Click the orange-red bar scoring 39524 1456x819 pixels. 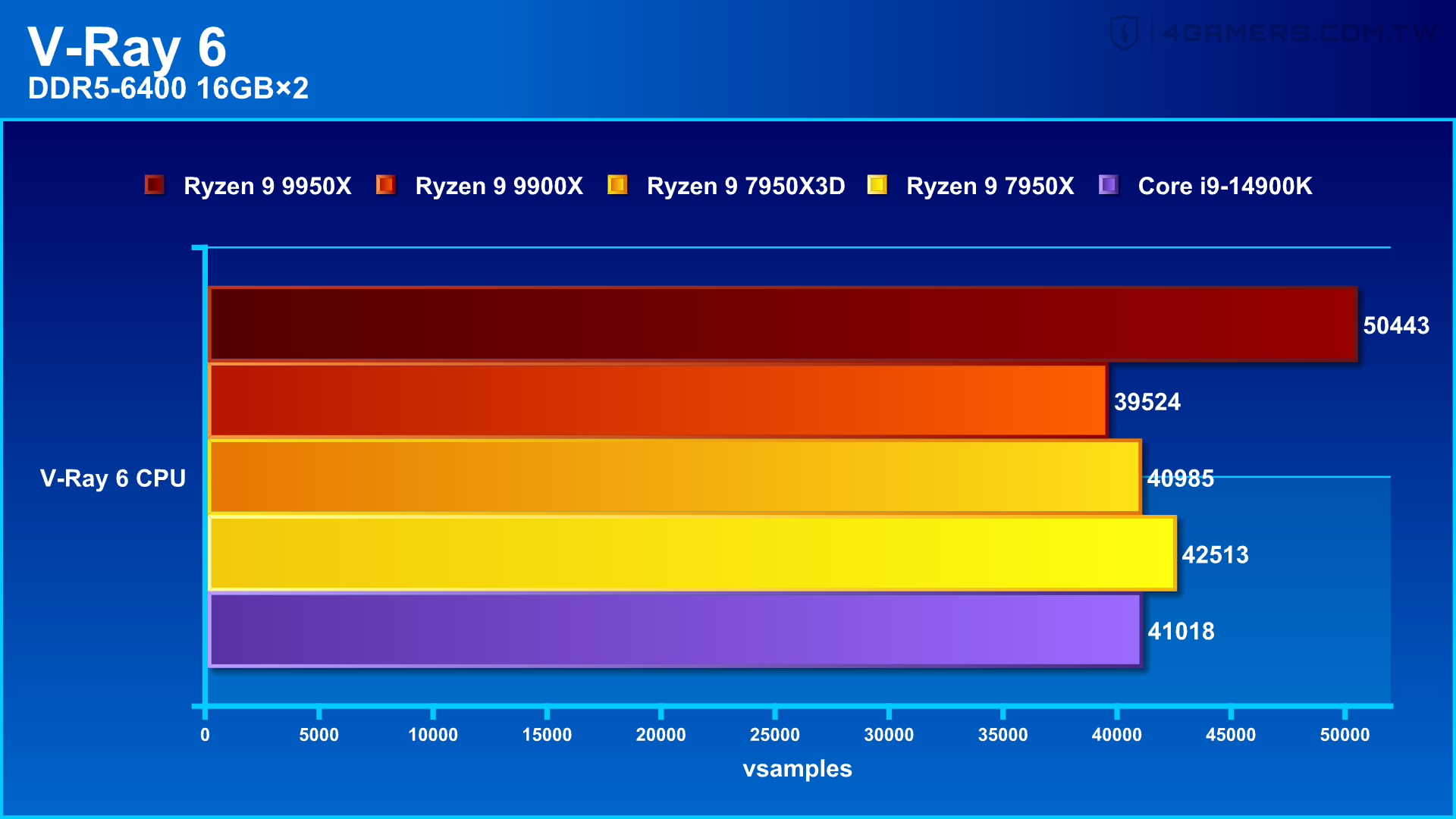657,400
